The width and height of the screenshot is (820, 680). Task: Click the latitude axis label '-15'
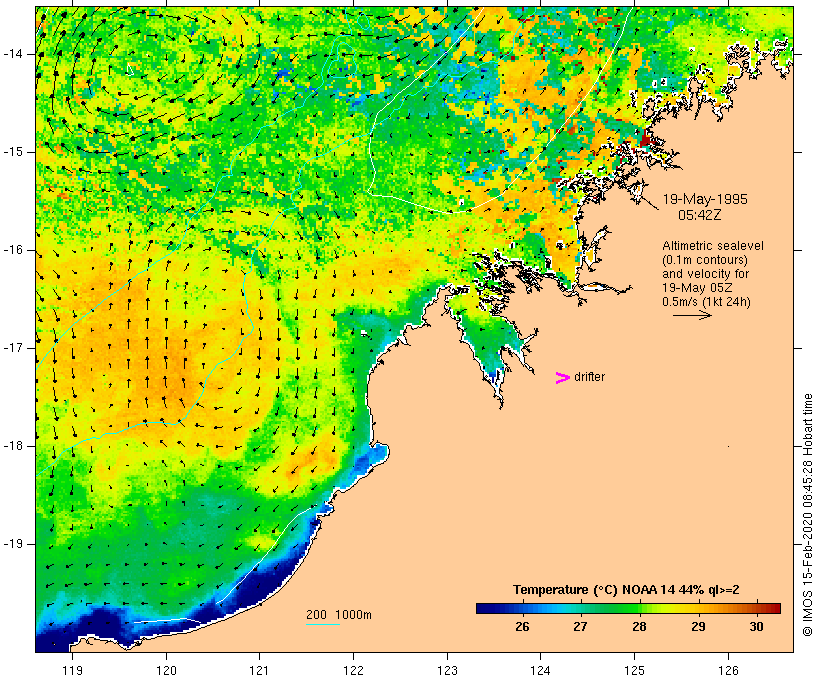[x=13, y=152]
